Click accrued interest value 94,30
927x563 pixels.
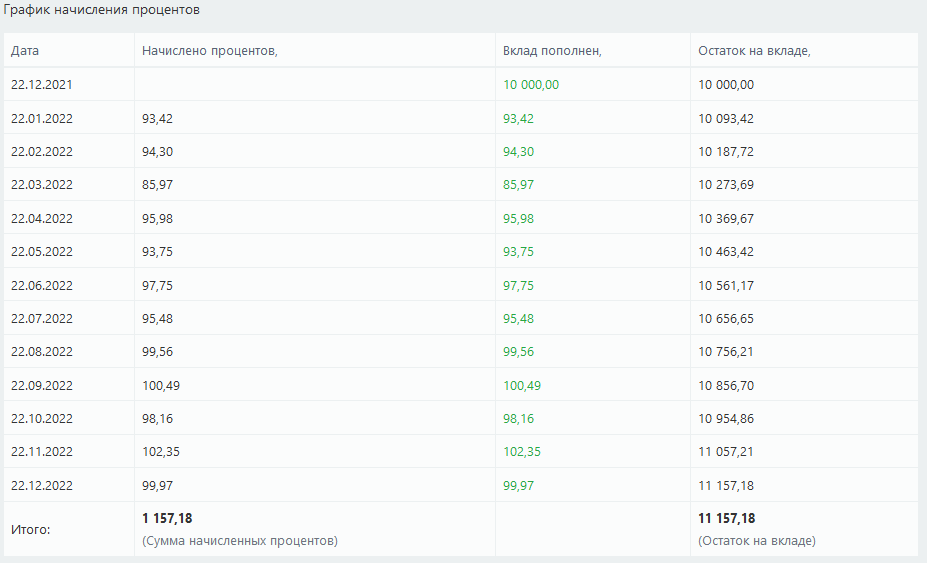(x=157, y=151)
